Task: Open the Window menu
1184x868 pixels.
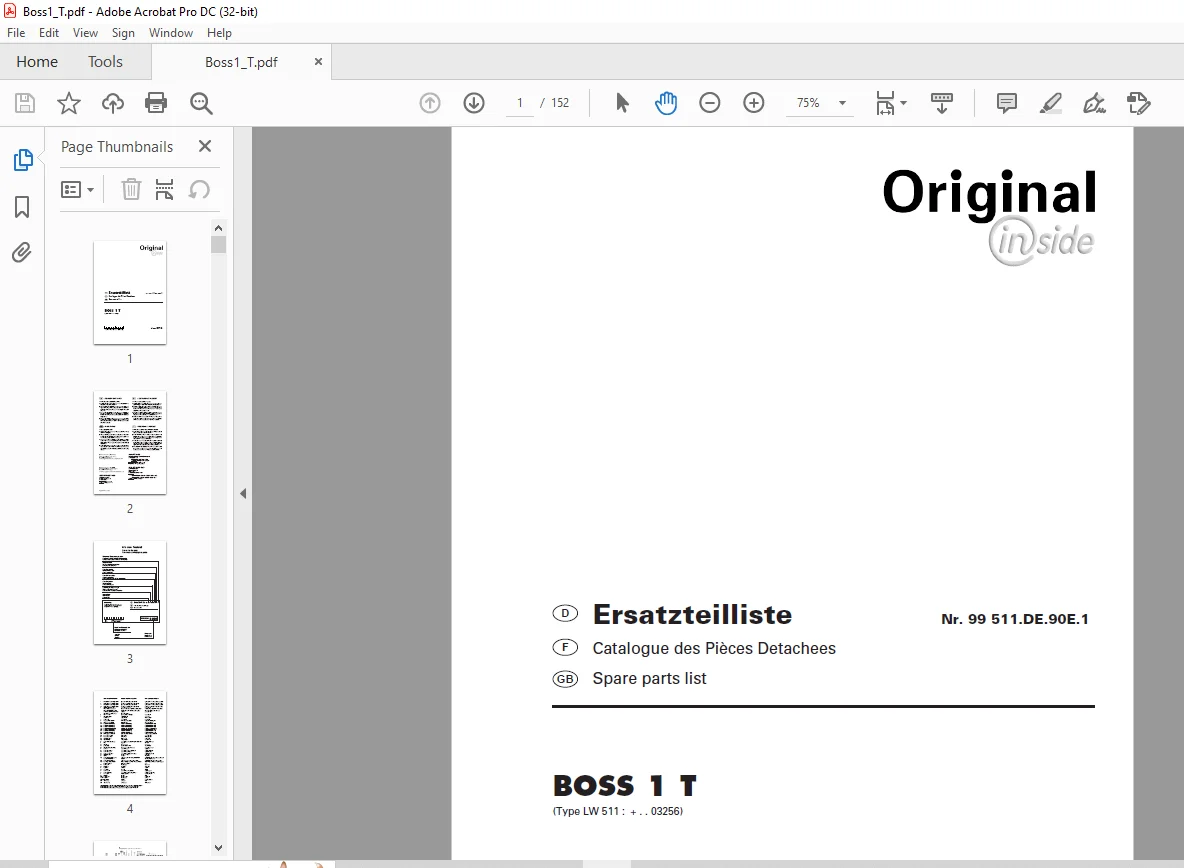Action: pos(171,32)
